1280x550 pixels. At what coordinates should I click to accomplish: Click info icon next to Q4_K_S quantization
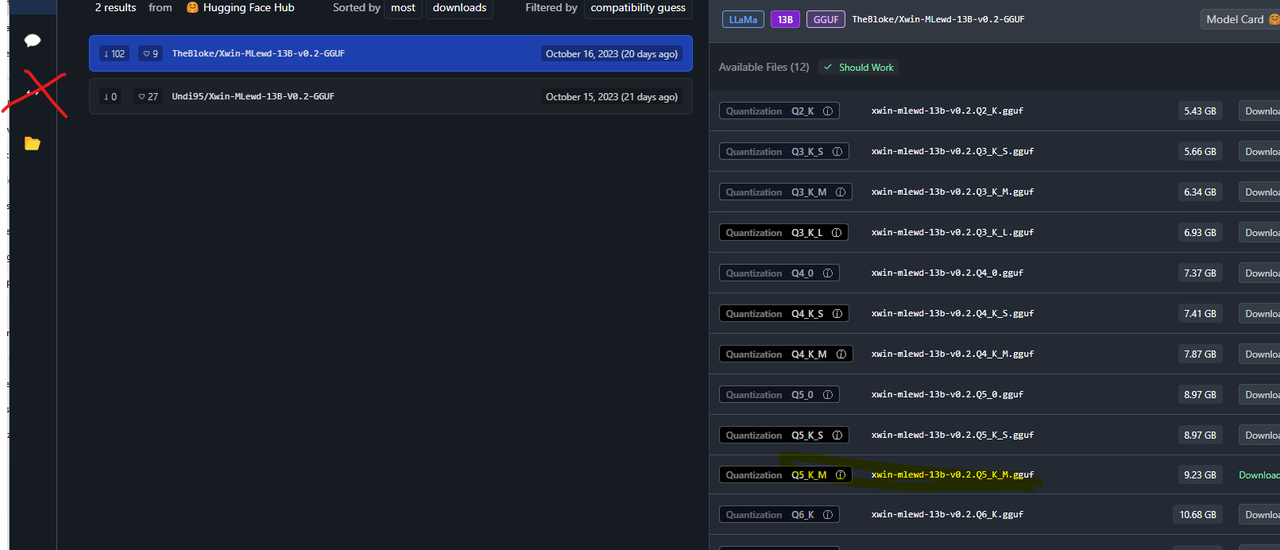838,314
